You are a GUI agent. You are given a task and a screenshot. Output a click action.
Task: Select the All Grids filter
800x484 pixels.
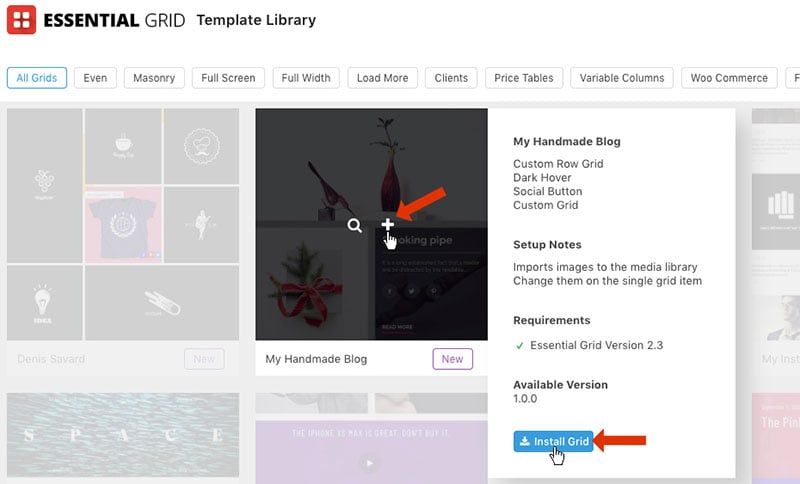pyautogui.click(x=37, y=78)
